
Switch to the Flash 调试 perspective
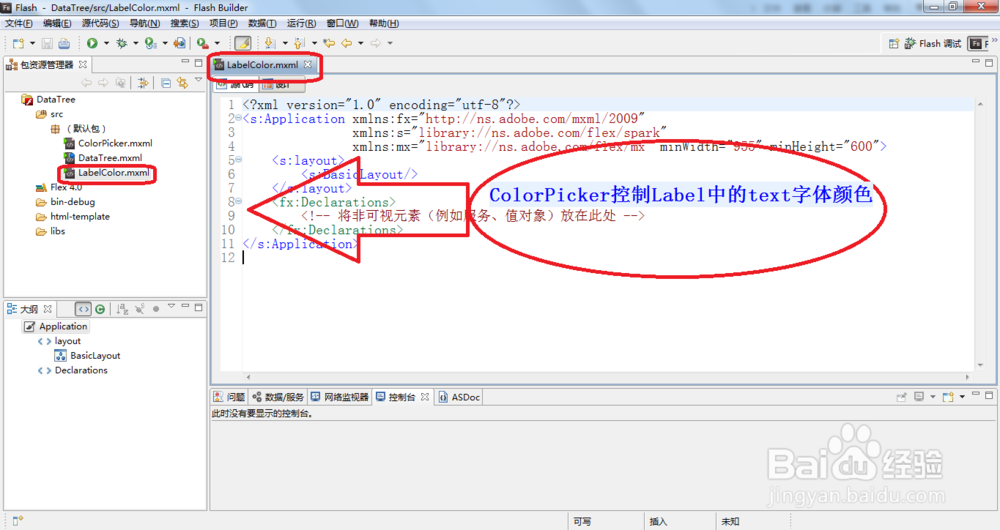pos(933,43)
